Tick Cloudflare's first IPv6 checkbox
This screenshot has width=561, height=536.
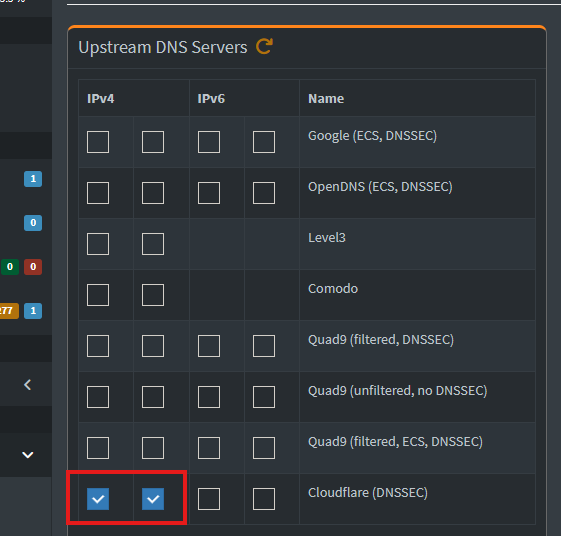click(209, 499)
